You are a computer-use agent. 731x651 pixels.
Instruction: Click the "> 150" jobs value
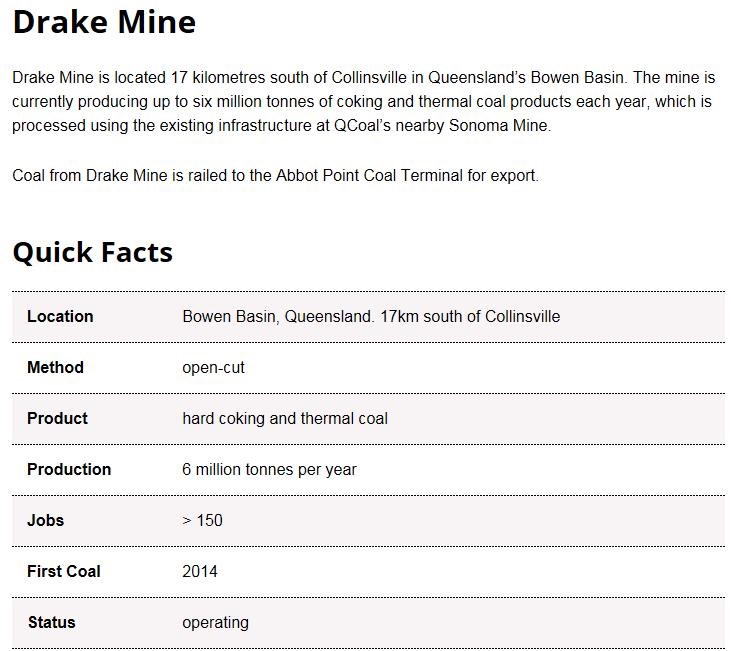202,520
